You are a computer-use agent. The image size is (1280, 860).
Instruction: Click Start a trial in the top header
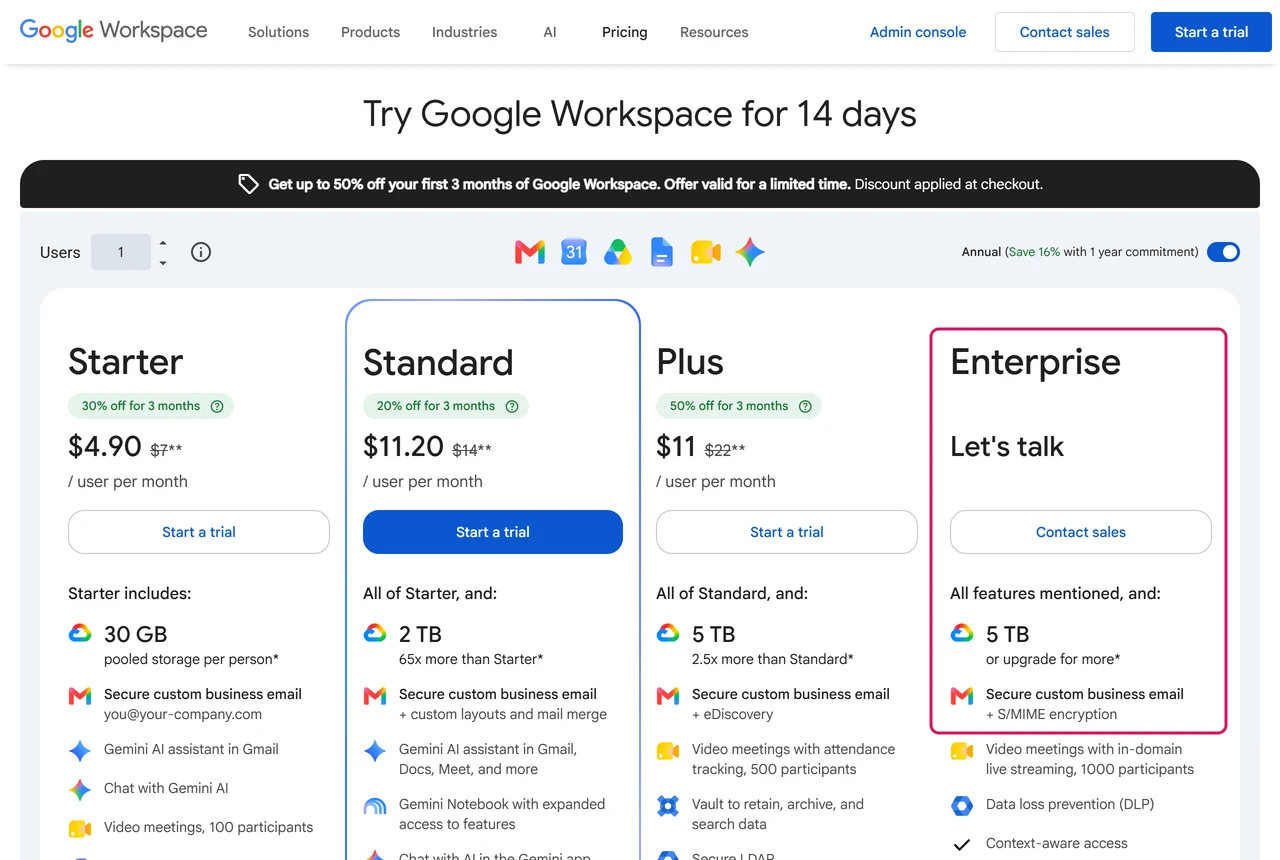tap(1212, 32)
